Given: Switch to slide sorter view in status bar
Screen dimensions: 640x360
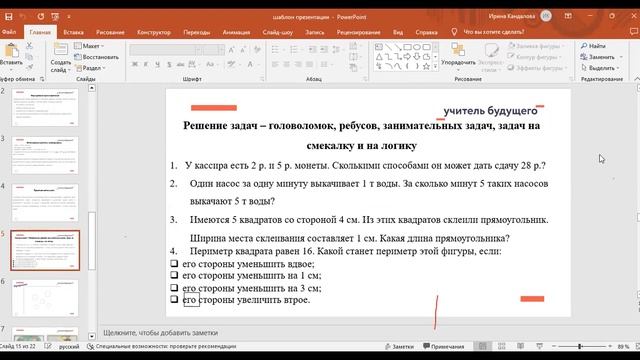Looking at the screenshot, I should click(x=502, y=346).
